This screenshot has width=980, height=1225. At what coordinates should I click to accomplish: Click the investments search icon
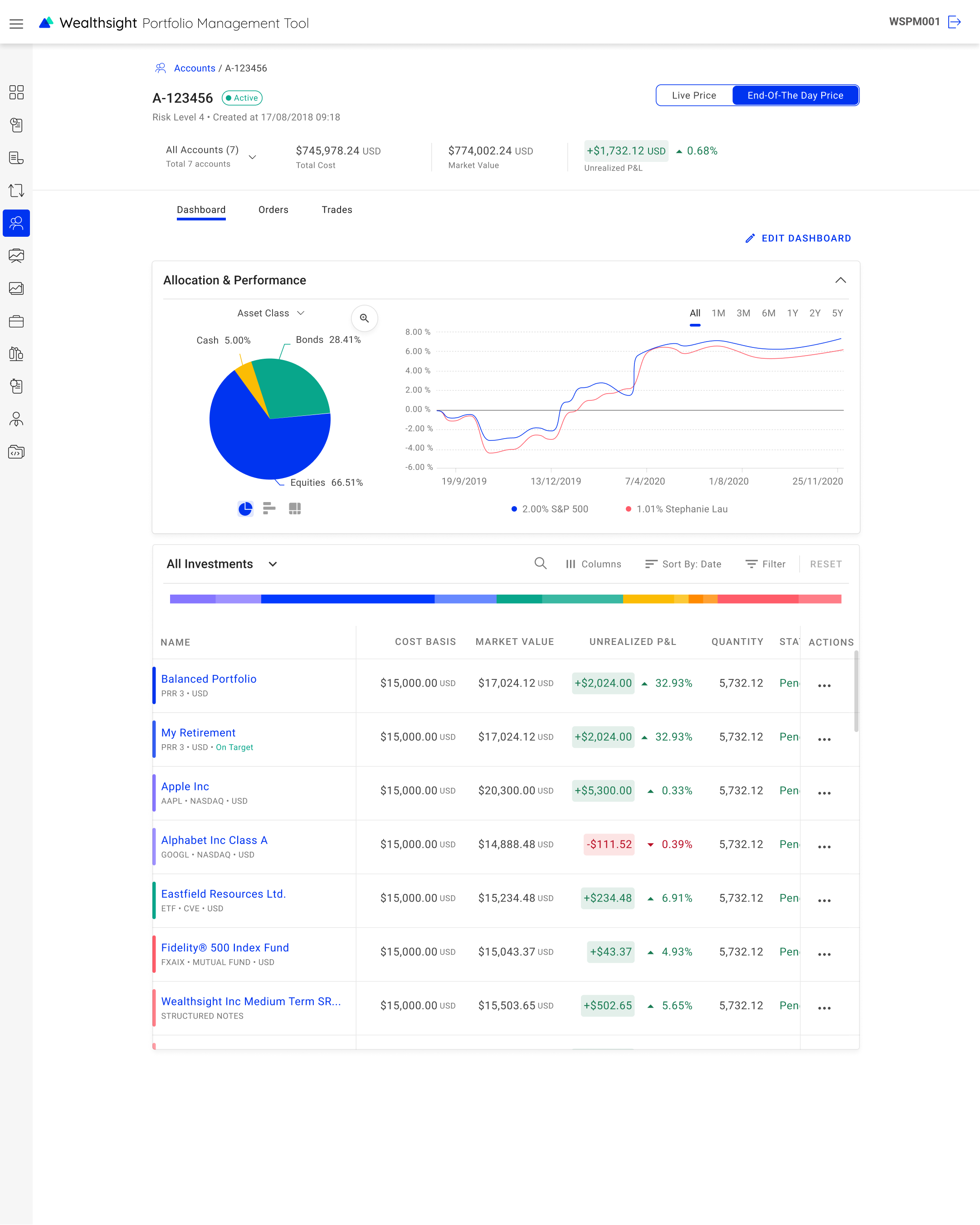(540, 563)
